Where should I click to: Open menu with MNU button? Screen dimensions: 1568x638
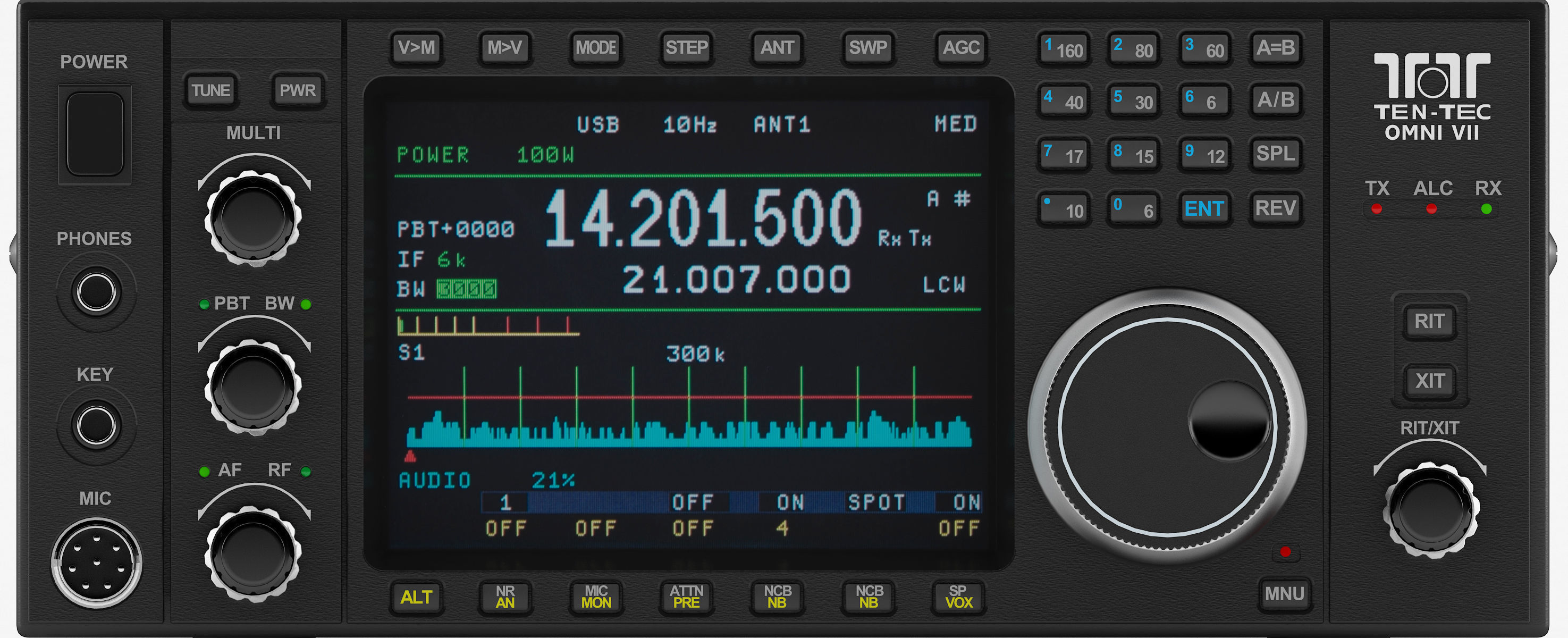(1284, 593)
